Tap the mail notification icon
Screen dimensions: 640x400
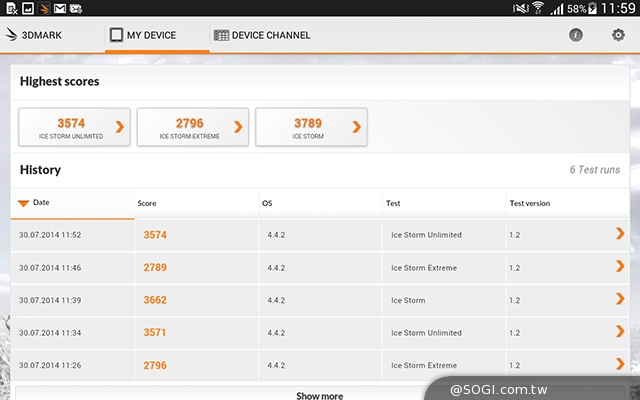pyautogui.click(x=60, y=9)
